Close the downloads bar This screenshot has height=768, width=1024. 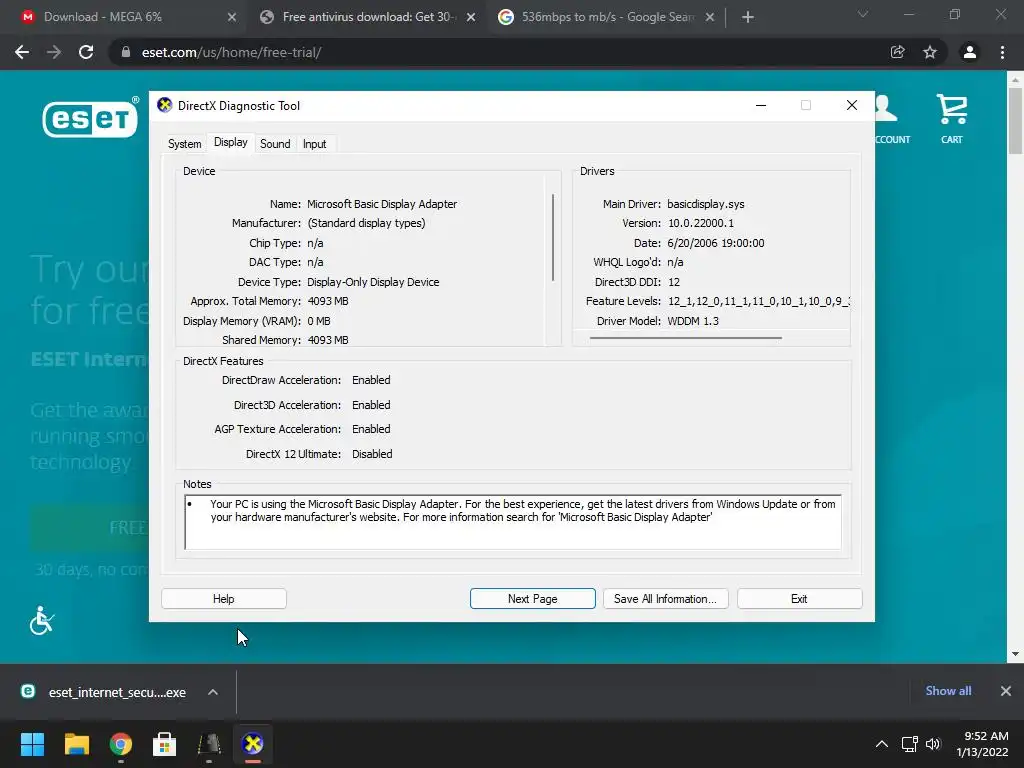click(x=1006, y=691)
